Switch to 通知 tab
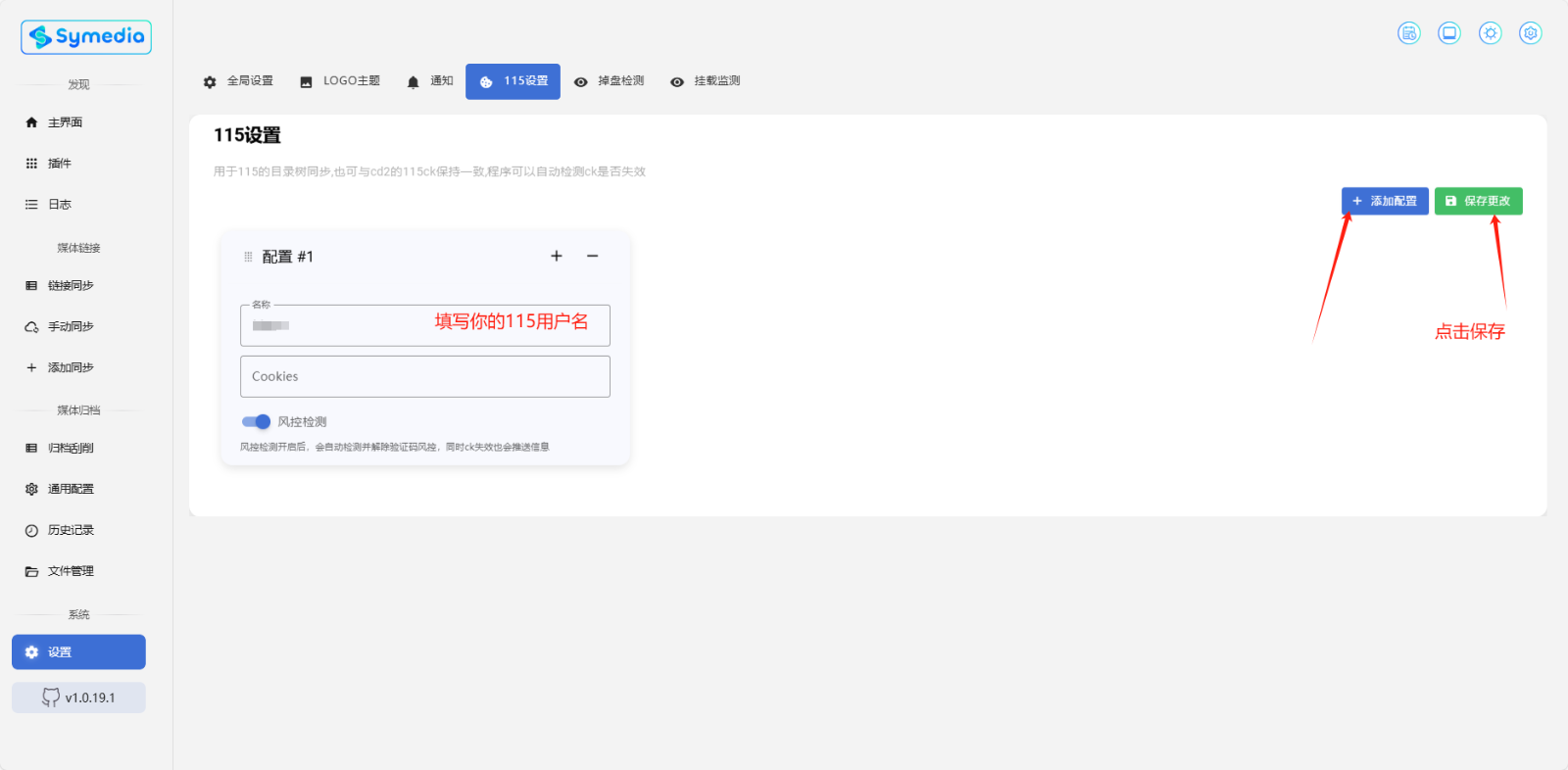Image resolution: width=1568 pixels, height=770 pixels. click(x=429, y=81)
